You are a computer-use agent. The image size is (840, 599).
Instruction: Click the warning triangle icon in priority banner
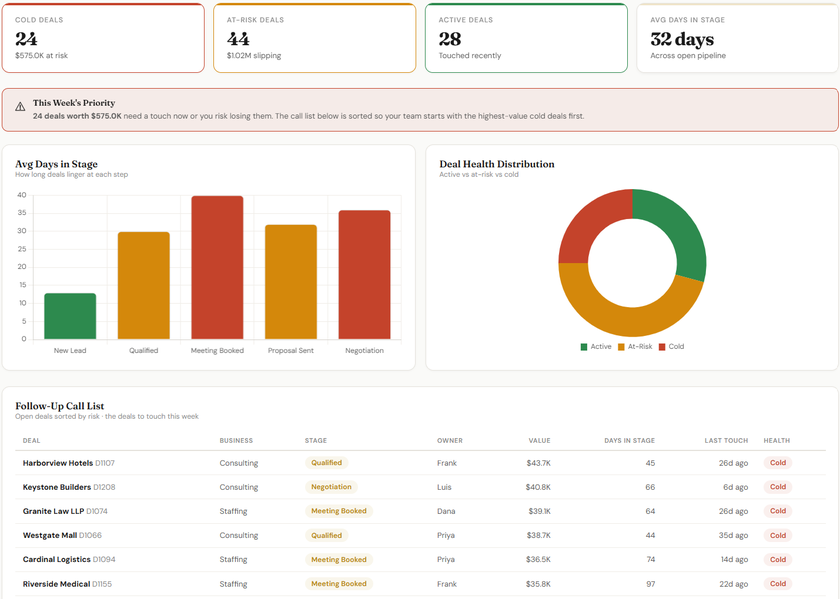(x=20, y=107)
